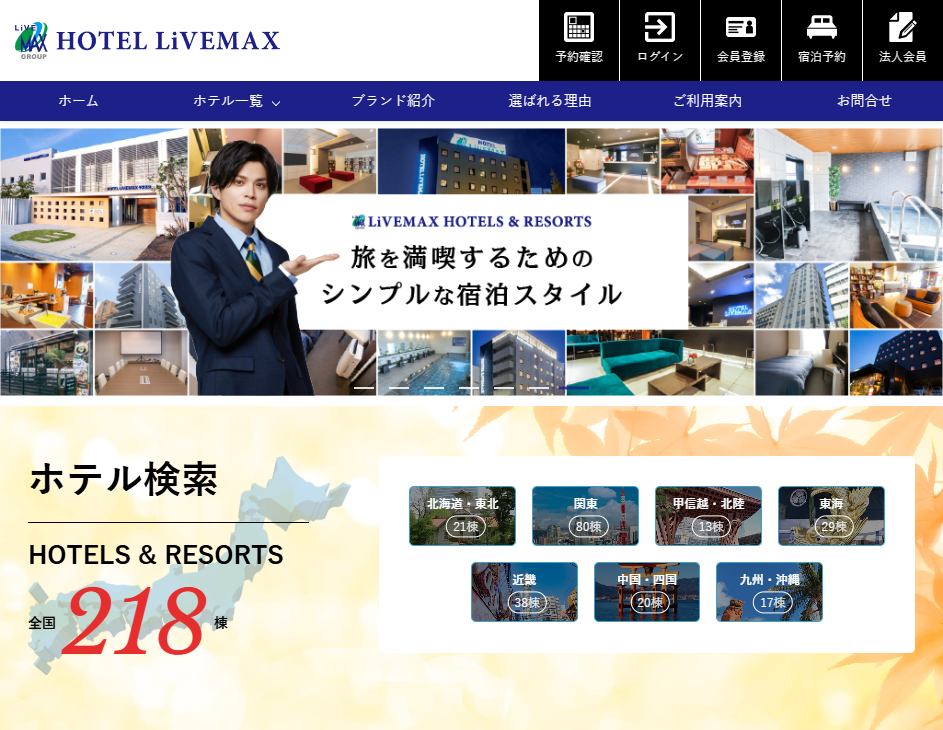Select the 東海 29棟 region tile

click(x=831, y=516)
